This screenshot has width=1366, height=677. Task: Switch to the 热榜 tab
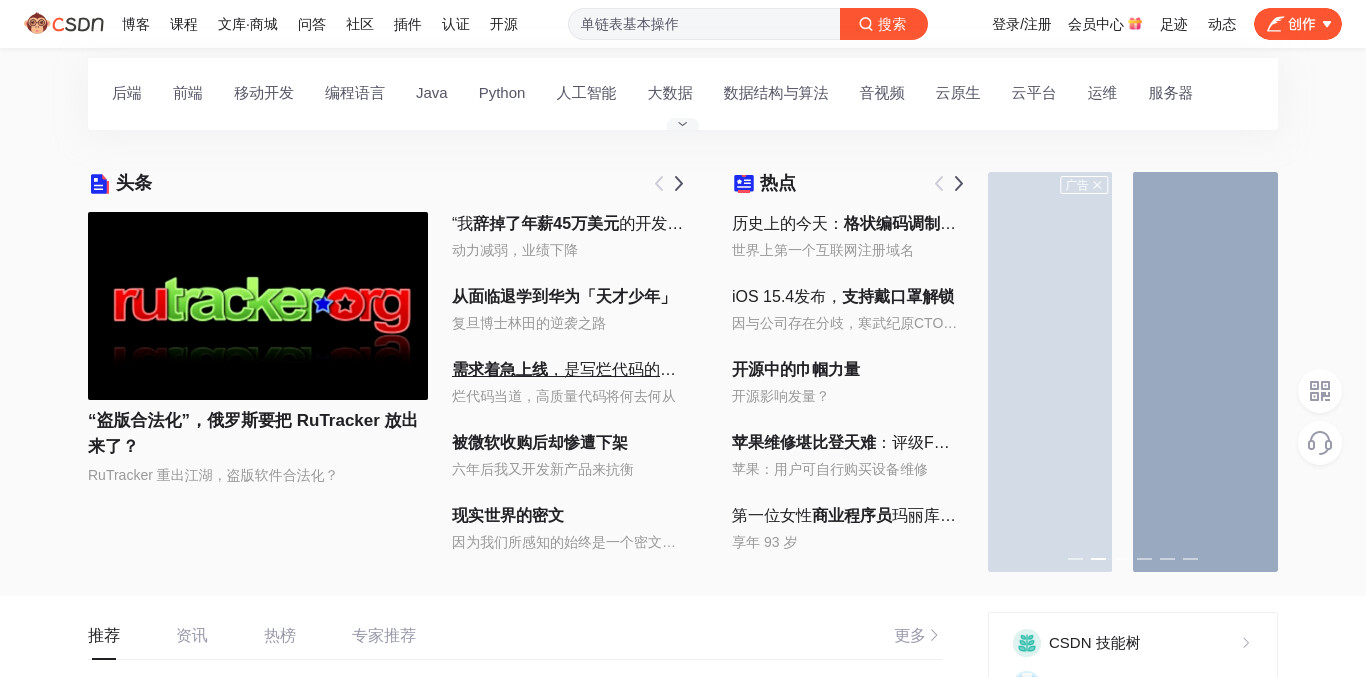pyautogui.click(x=280, y=636)
